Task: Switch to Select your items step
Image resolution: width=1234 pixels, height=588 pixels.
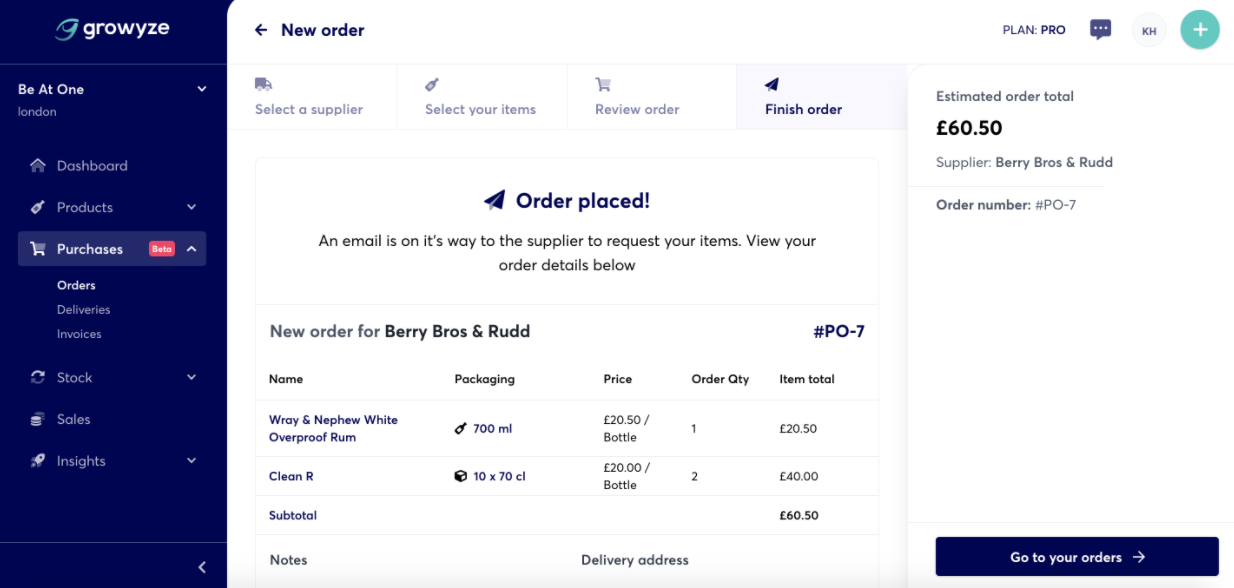Action: pyautogui.click(x=481, y=97)
